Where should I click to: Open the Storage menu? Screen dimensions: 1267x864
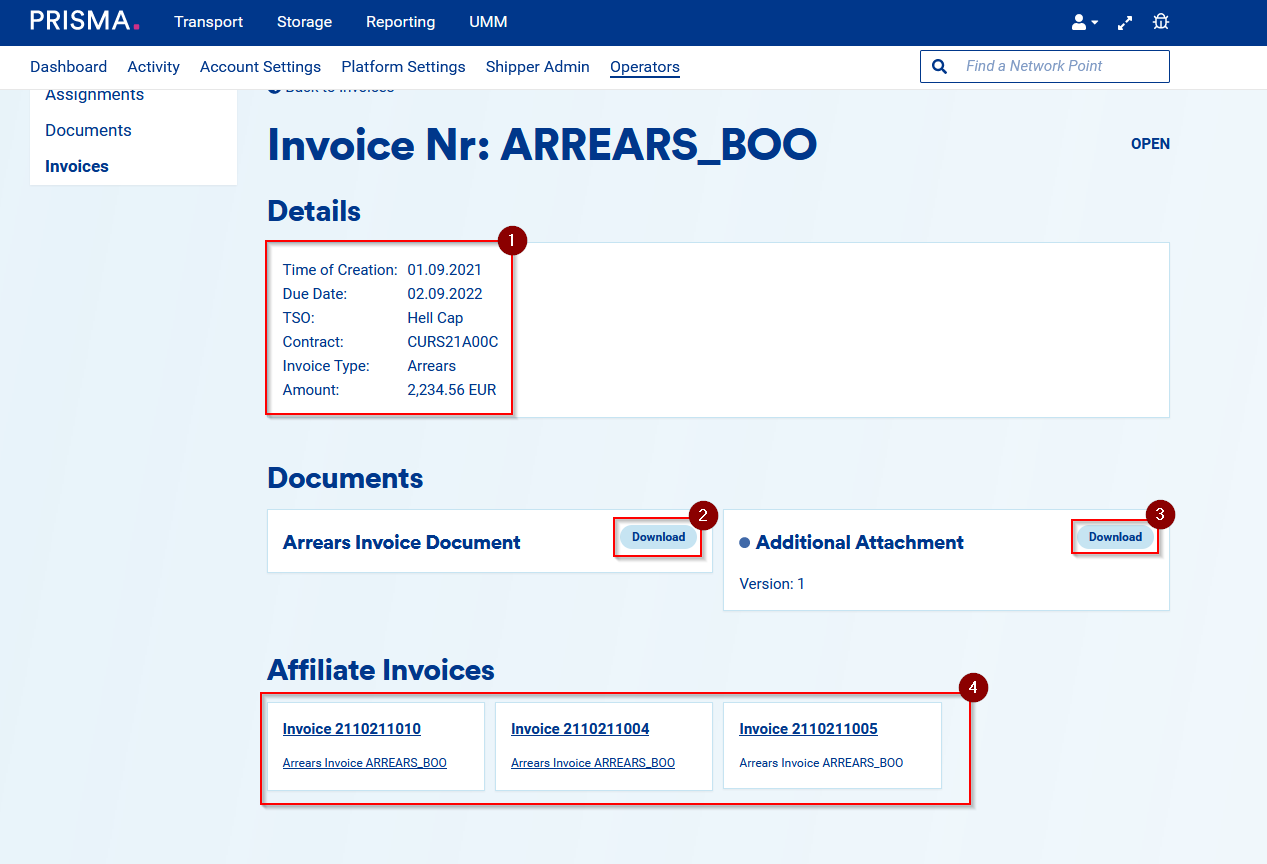pos(304,22)
